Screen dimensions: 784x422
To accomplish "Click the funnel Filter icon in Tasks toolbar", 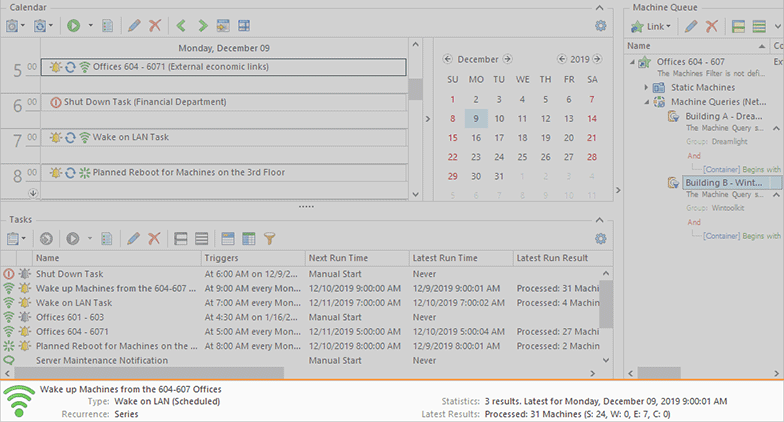I will coord(269,238).
